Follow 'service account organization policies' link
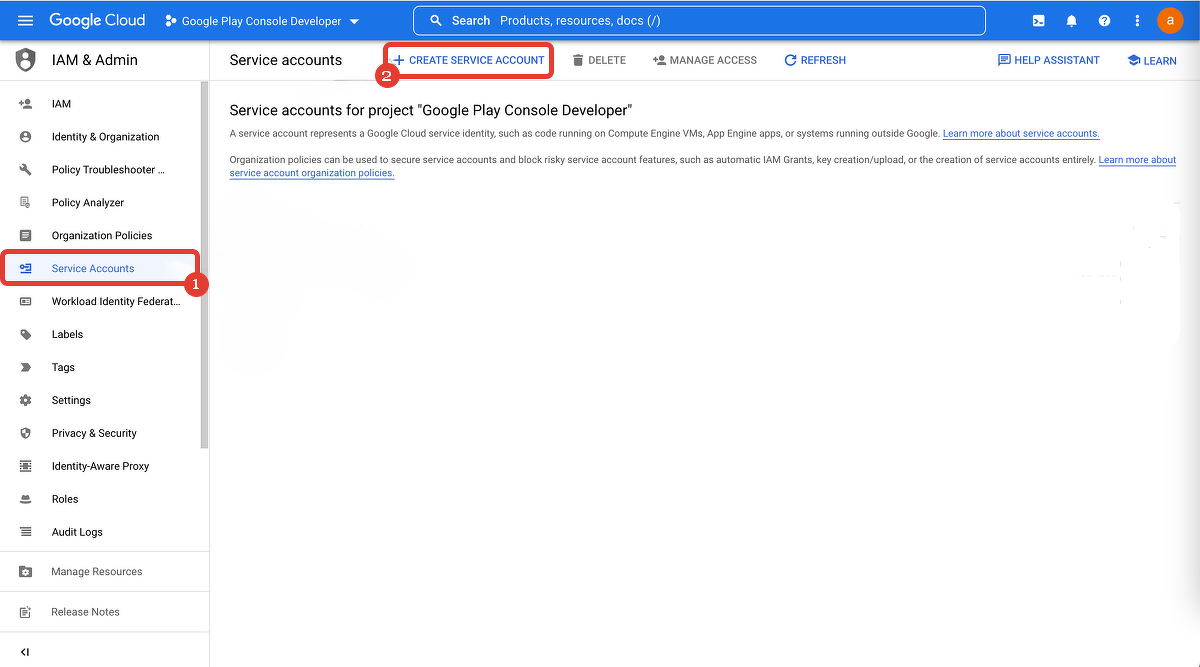1200x667 pixels. 312,173
